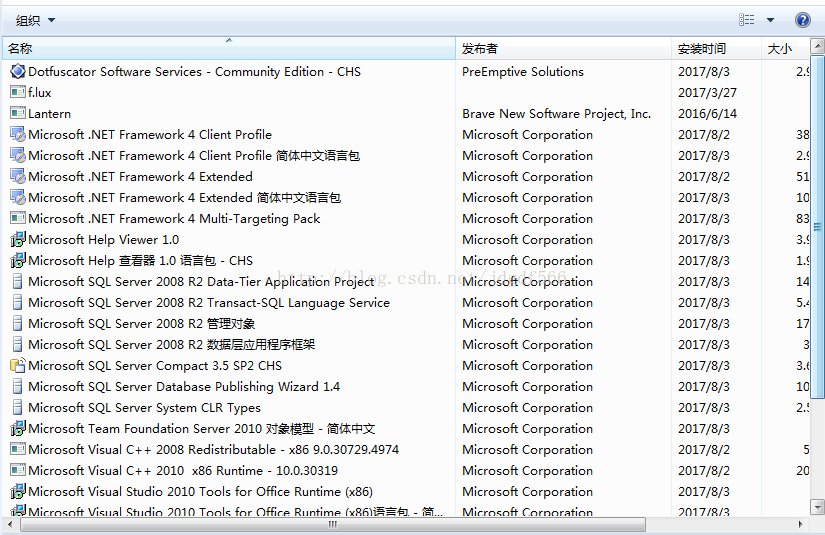Click the SQL Server Compact 3.5 SP2 icon
The height and width of the screenshot is (535, 825).
coord(18,365)
